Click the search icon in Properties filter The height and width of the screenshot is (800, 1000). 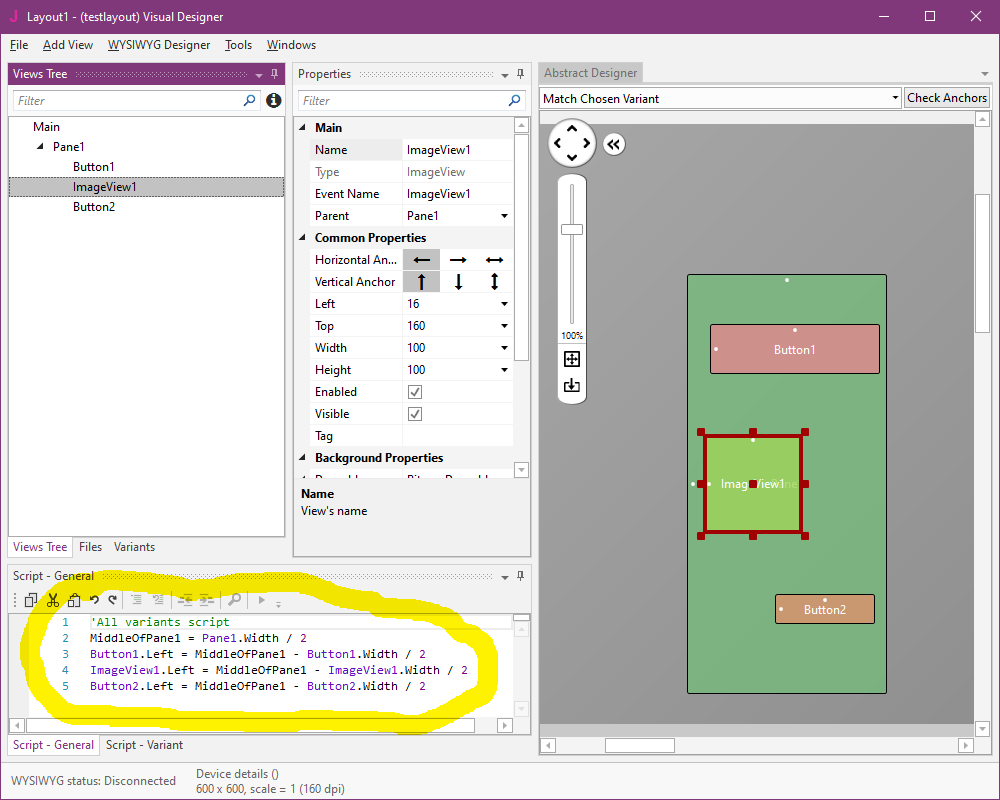(514, 100)
